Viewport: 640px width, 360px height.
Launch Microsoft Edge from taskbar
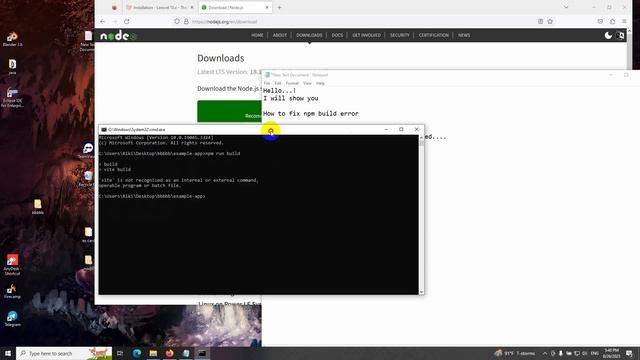[137, 353]
